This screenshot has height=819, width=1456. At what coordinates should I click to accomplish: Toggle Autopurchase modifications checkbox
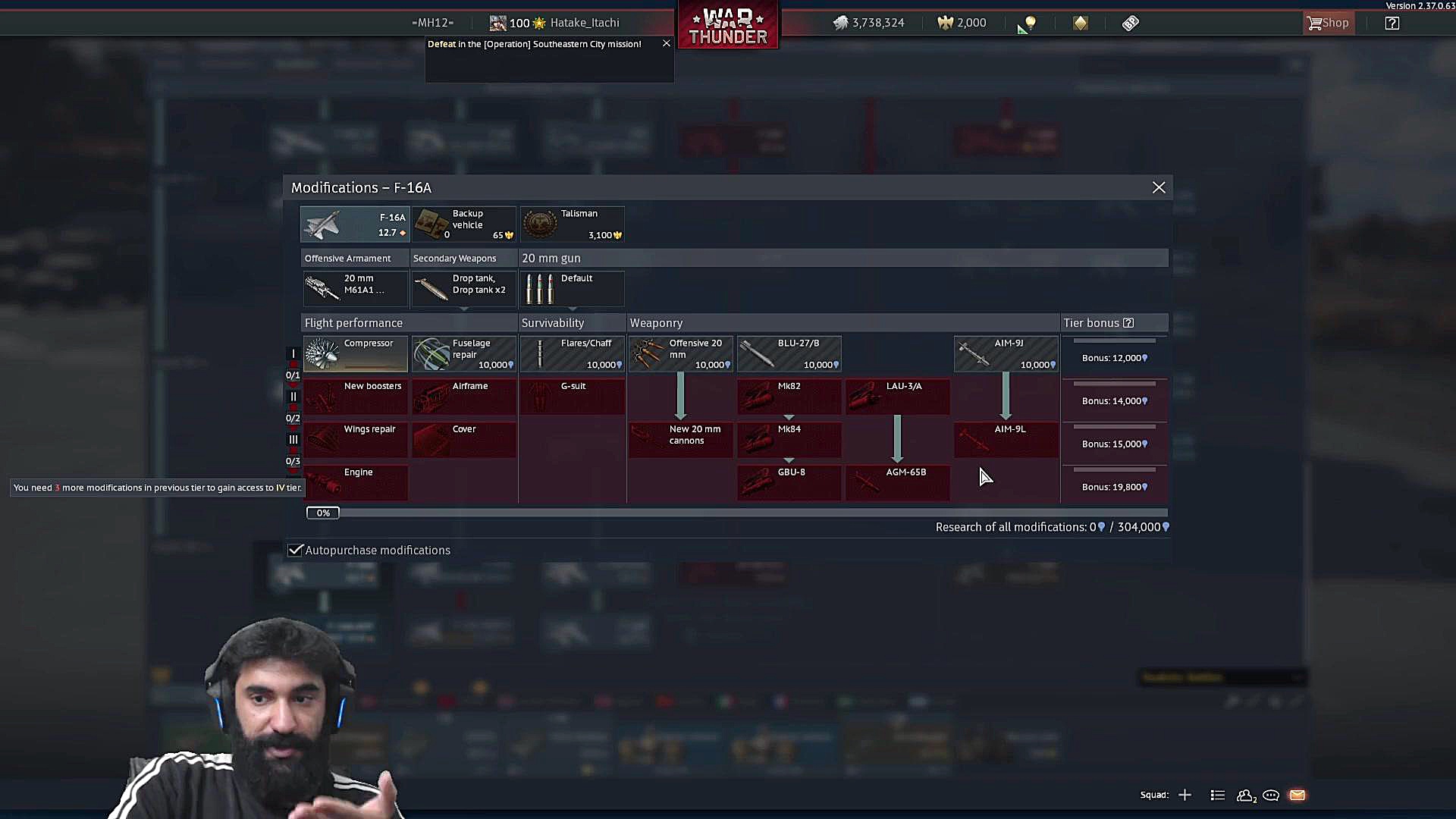(295, 550)
